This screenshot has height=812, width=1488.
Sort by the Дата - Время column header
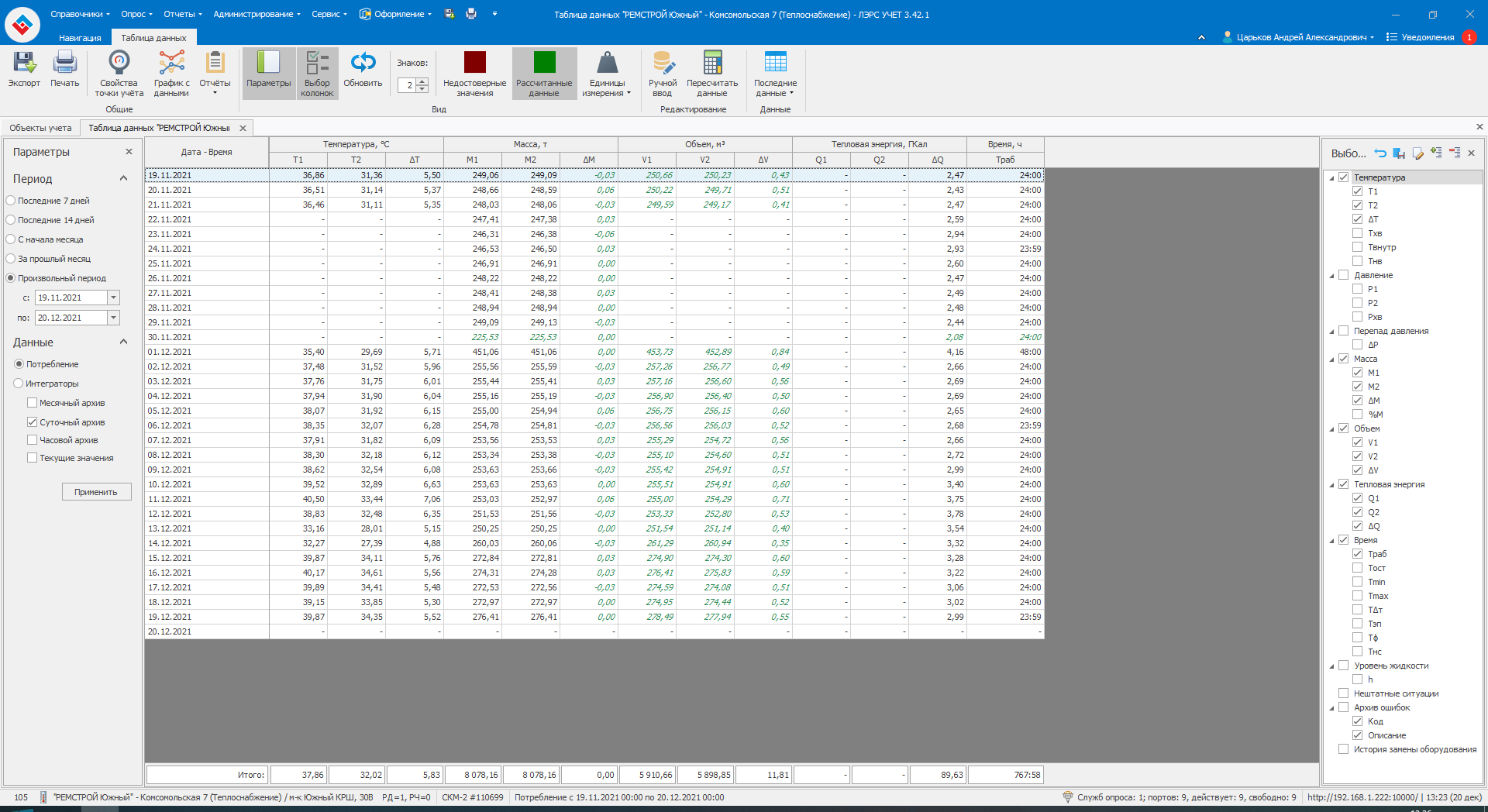[x=207, y=152]
